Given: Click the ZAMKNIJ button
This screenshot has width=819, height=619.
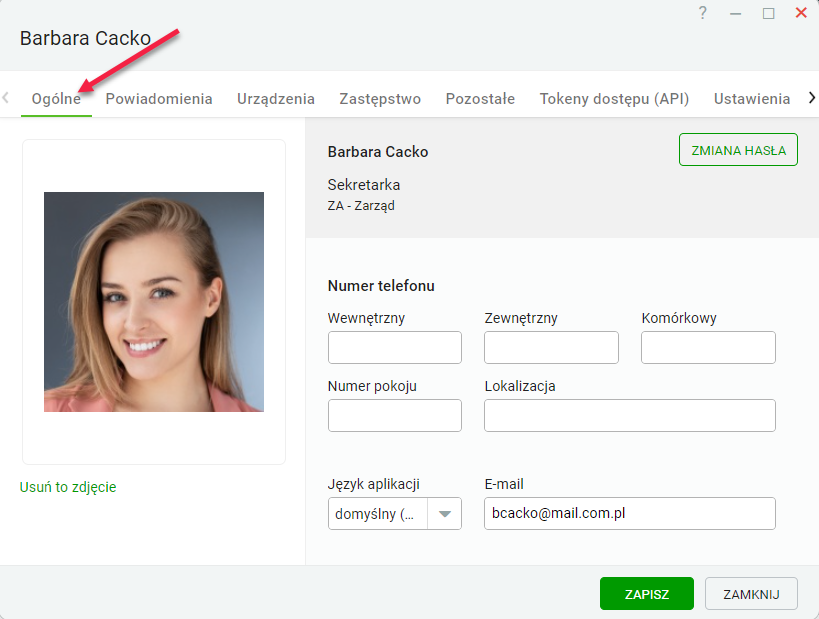Looking at the screenshot, I should pos(751,593).
